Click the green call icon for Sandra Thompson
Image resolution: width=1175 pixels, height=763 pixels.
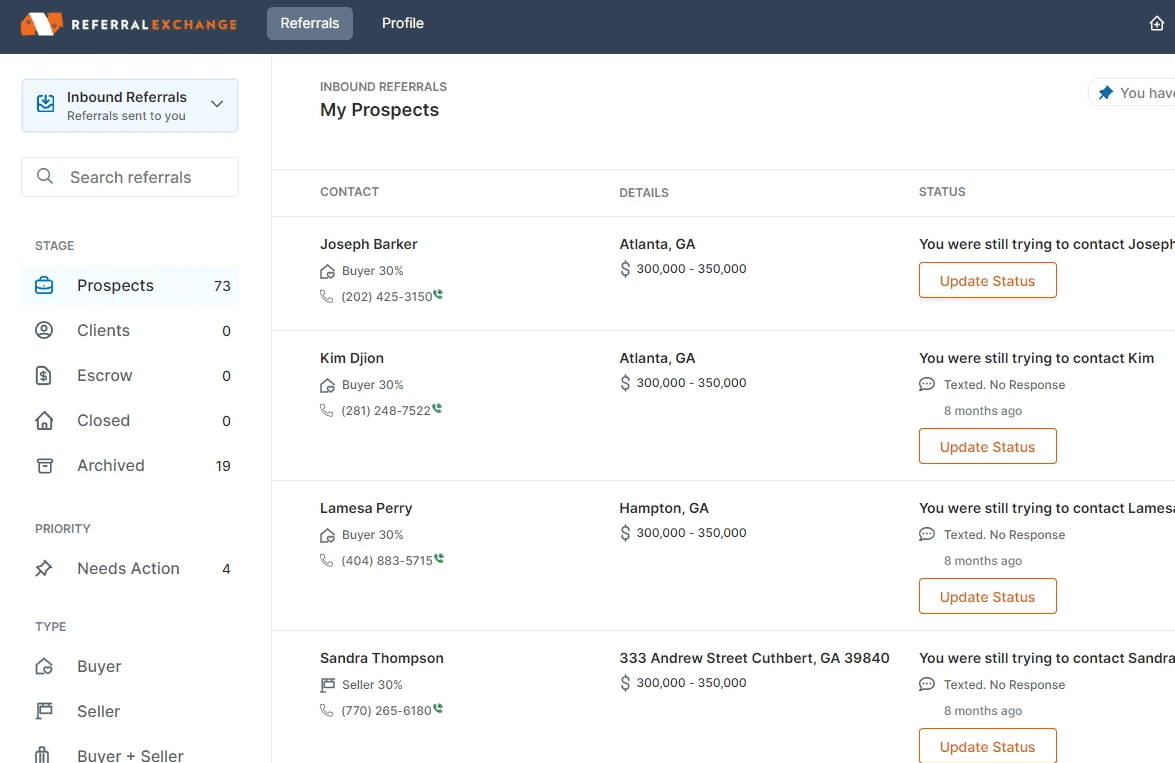coord(438,708)
